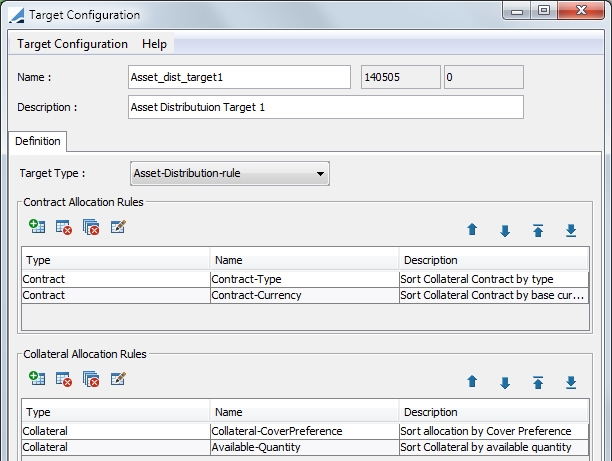612x461 pixels.
Task: Select the Contract-Currency rule row
Action: coord(305,295)
